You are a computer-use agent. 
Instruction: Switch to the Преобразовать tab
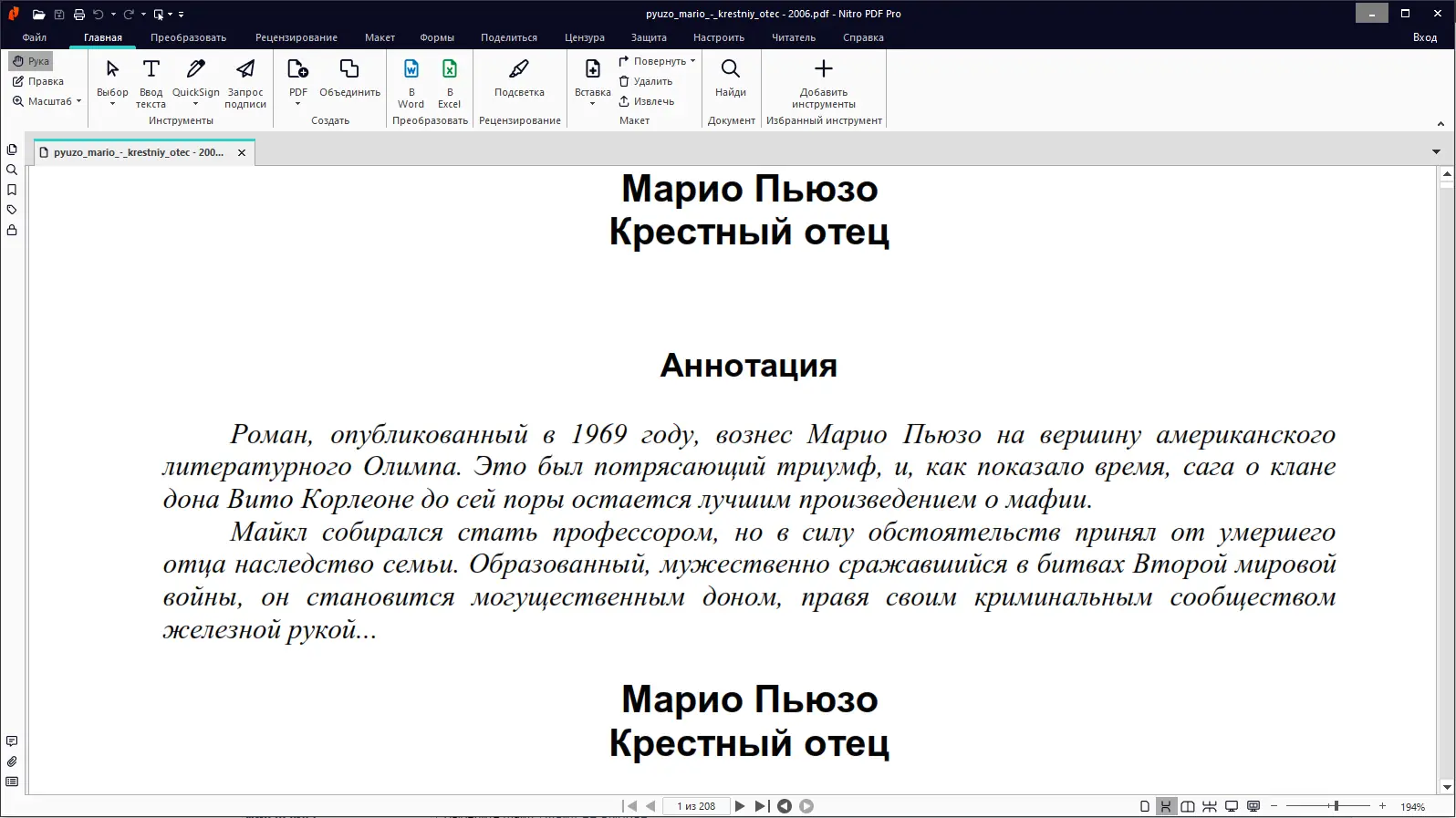coord(188,37)
